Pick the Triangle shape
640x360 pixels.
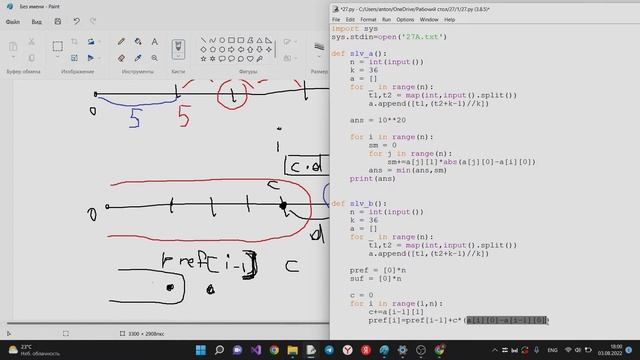(x=259, y=40)
